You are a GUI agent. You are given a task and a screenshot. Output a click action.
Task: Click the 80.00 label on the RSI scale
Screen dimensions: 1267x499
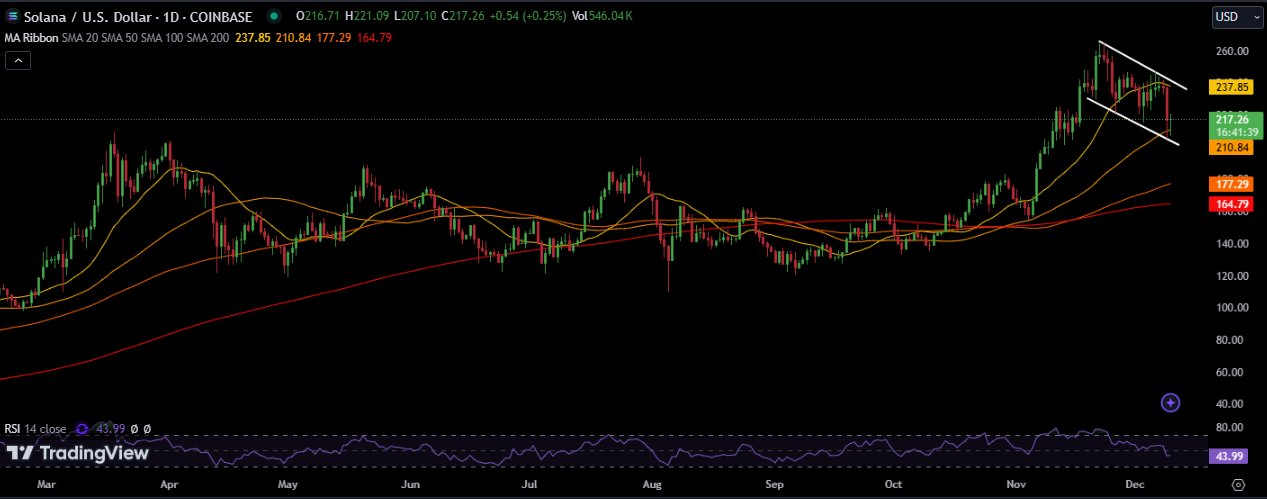click(1229, 428)
